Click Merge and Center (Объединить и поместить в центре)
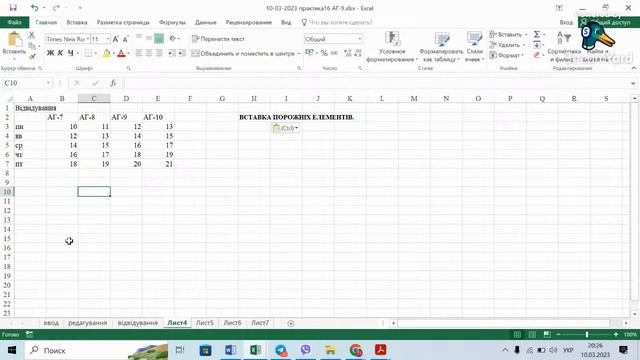The image size is (640, 360). pos(243,53)
